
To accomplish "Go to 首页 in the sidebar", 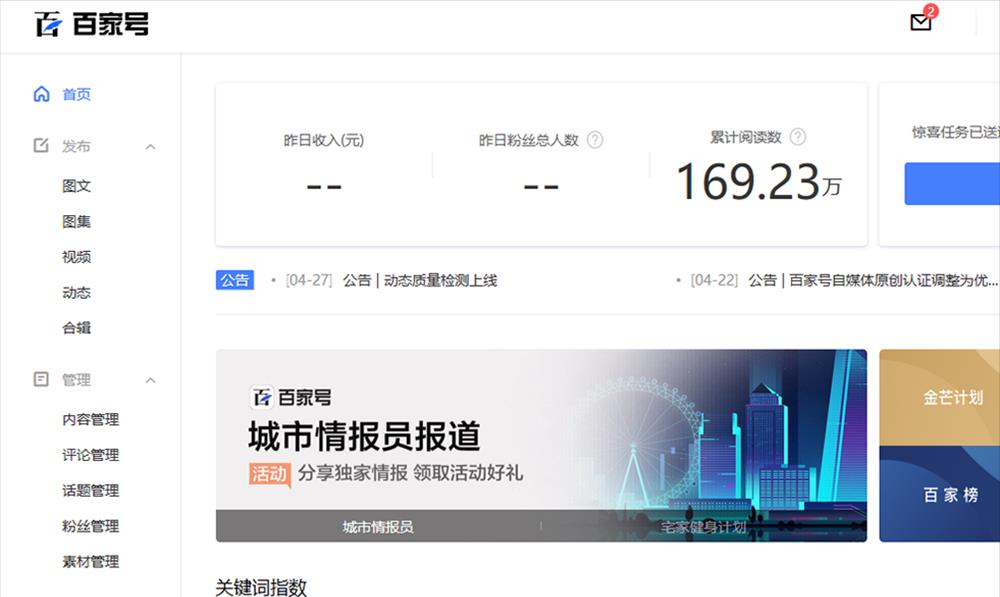I will 77,94.
